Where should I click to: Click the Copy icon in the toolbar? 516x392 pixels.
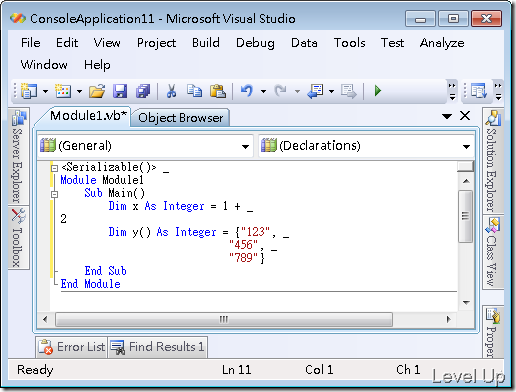(x=194, y=91)
